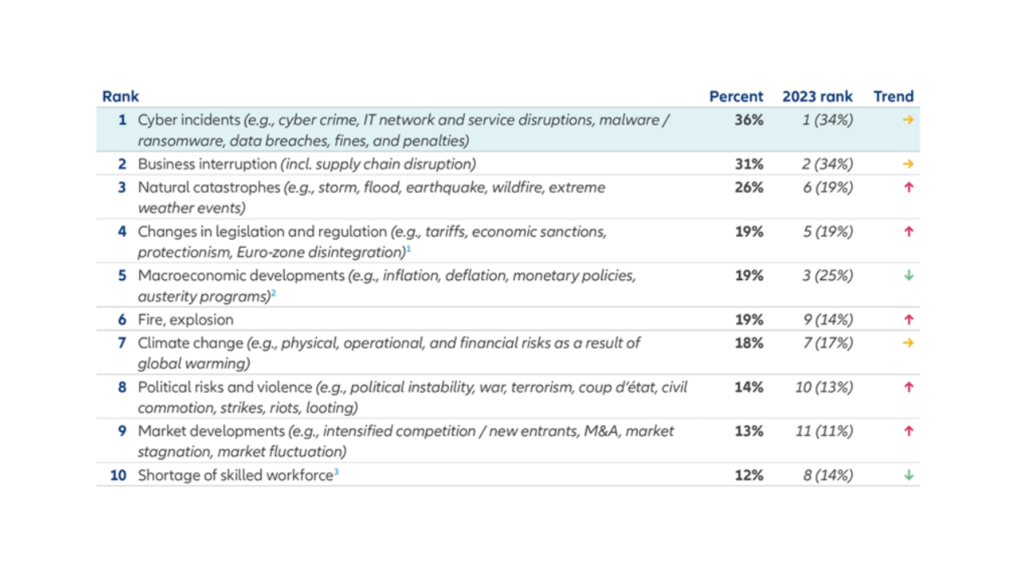The height and width of the screenshot is (576, 1024).
Task: Open footnote 3 after Shortage of skilled workforce
Action: click(336, 472)
